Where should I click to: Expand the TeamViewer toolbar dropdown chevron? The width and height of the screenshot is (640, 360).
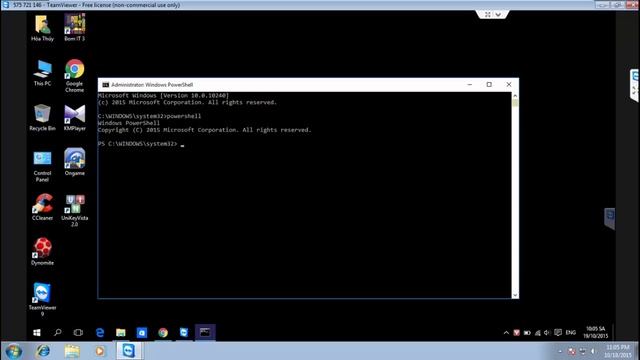pyautogui.click(x=498, y=15)
